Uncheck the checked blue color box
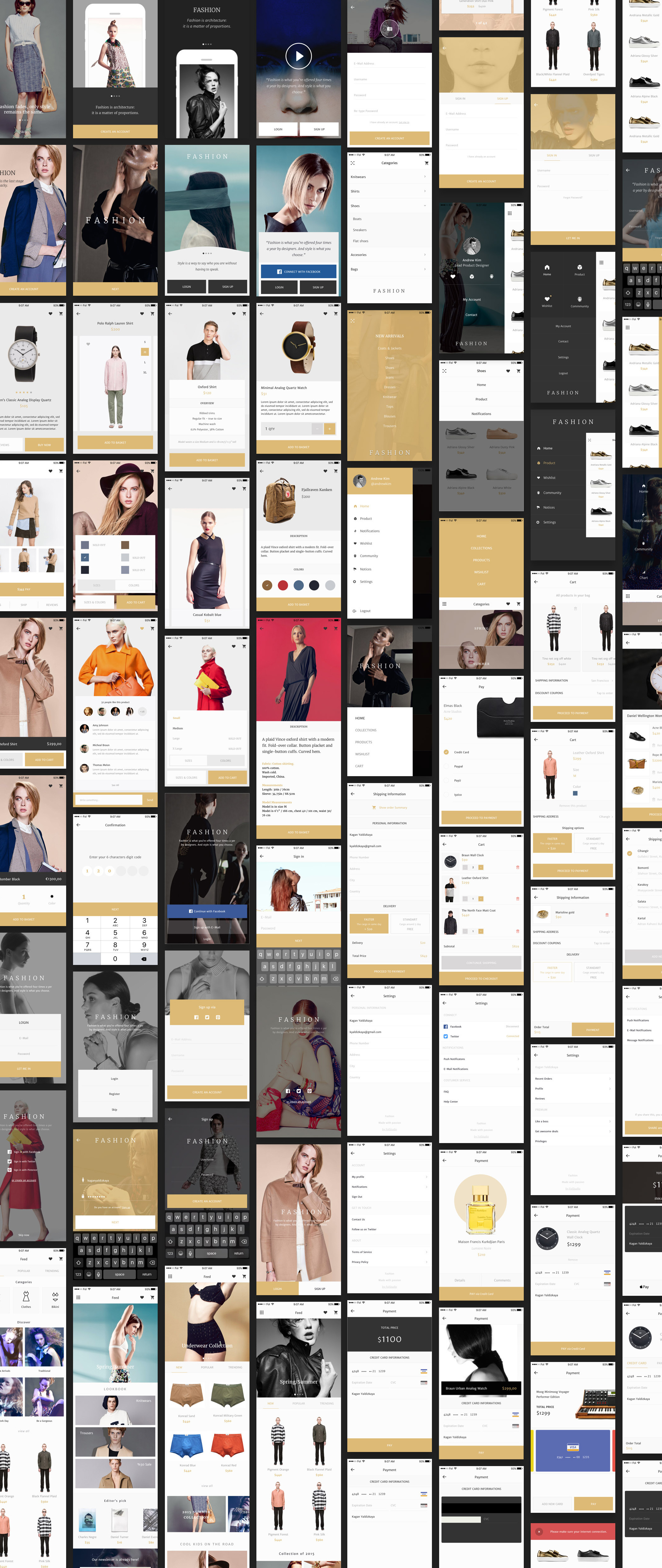The width and height of the screenshot is (662, 1568). 85,558
